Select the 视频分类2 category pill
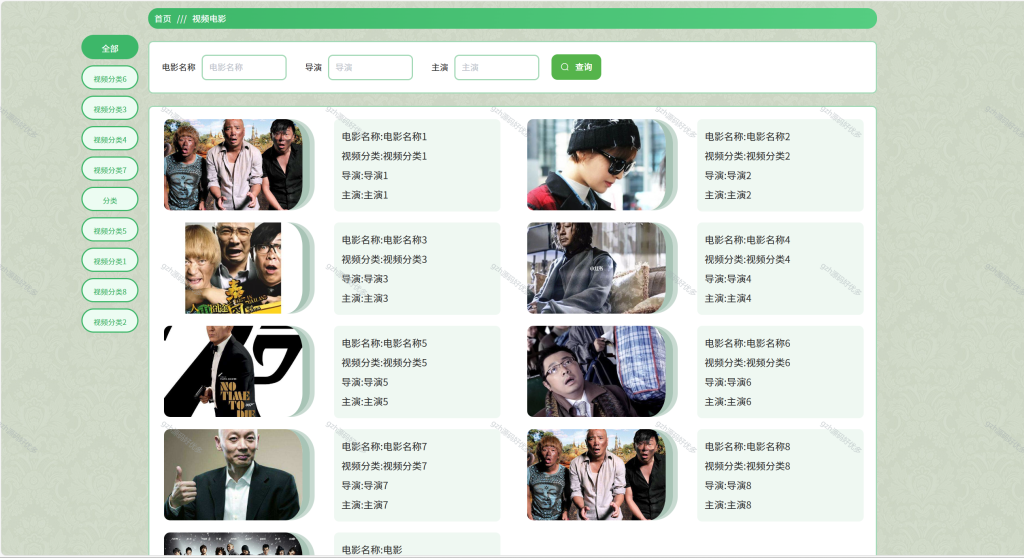Viewport: 1024px width, 558px height. pyautogui.click(x=110, y=321)
